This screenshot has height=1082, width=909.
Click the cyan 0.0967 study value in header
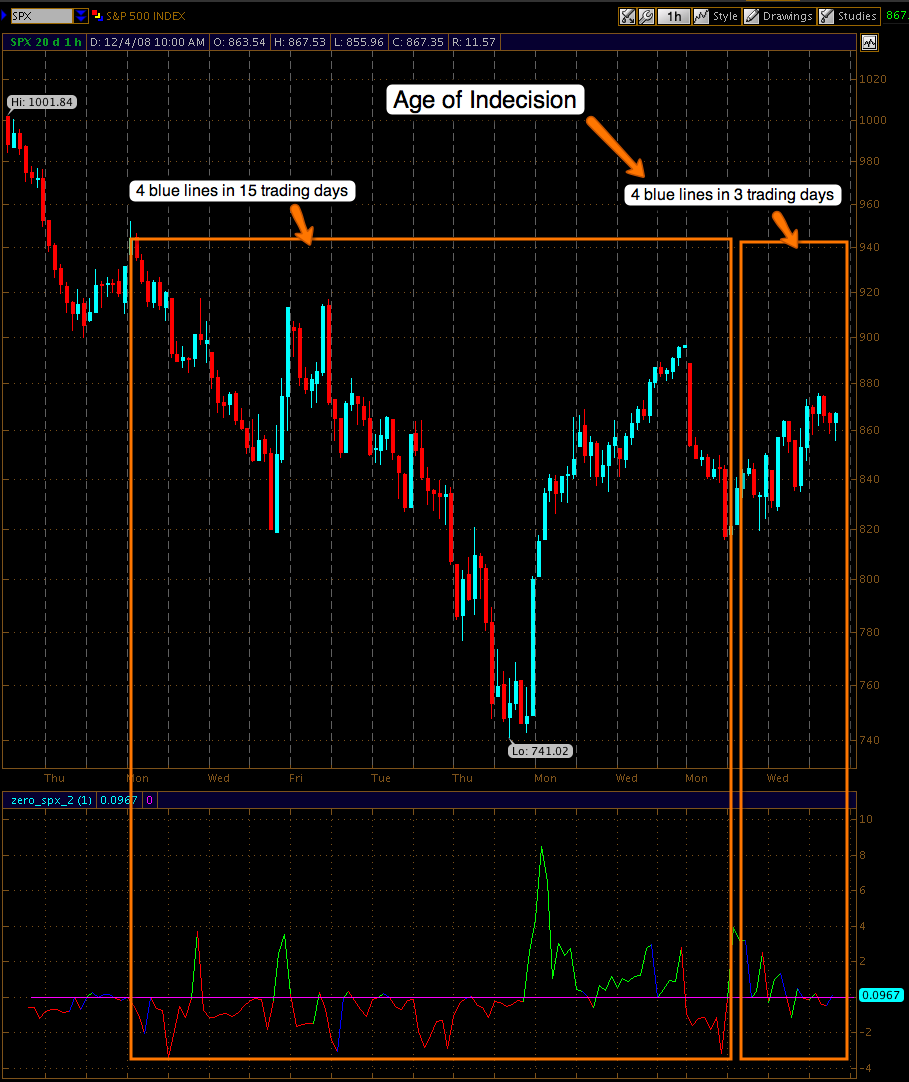click(x=119, y=800)
